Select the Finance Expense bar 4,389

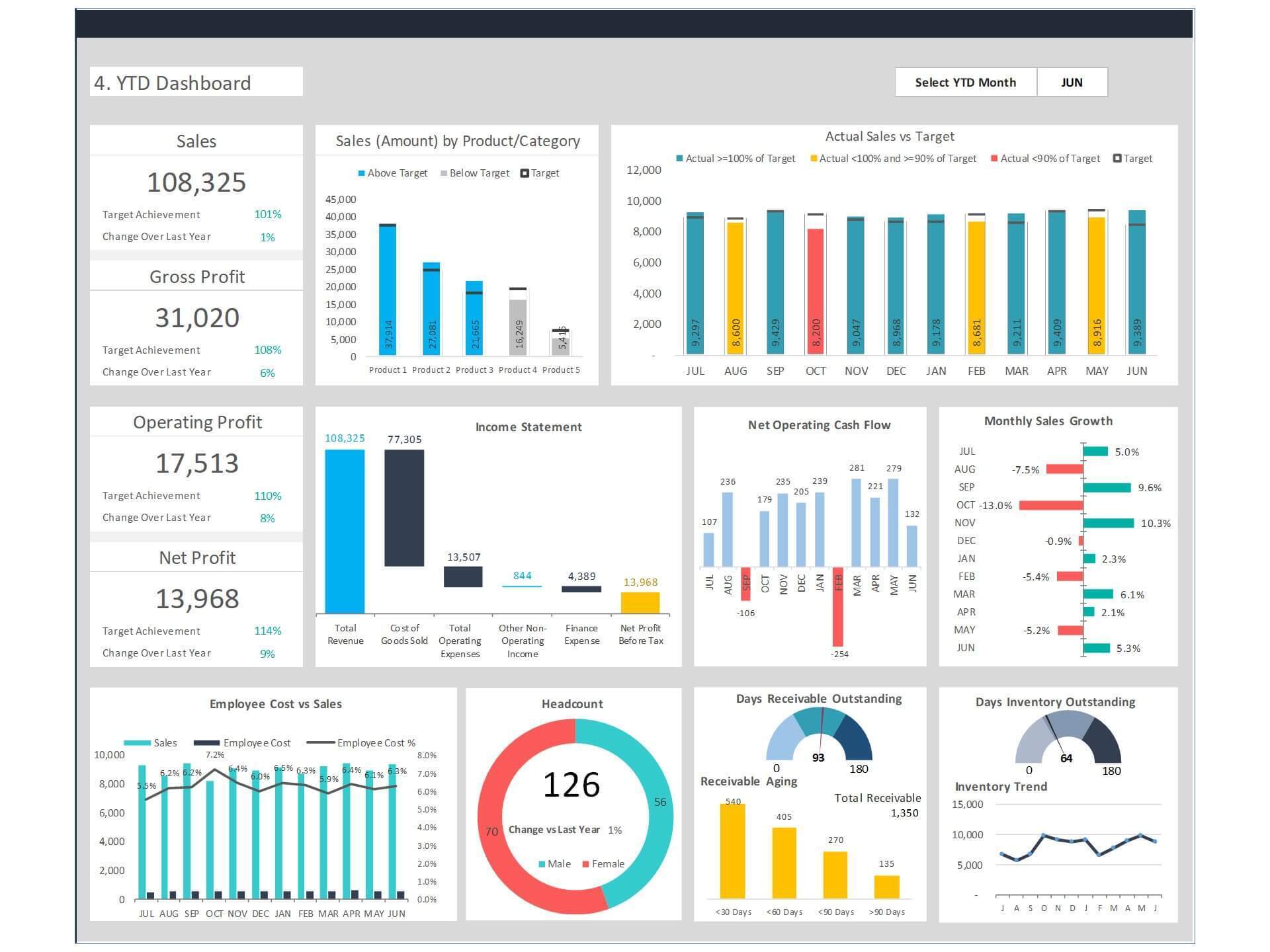tap(581, 589)
